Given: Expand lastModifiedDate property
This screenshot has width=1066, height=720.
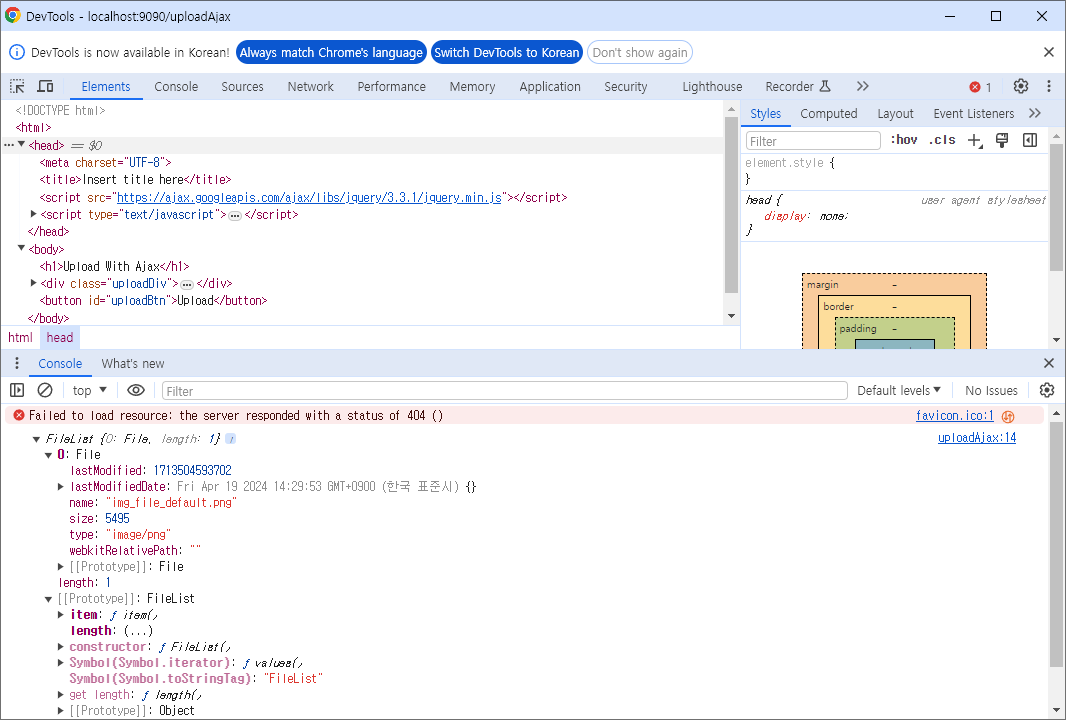Looking at the screenshot, I should [61, 487].
